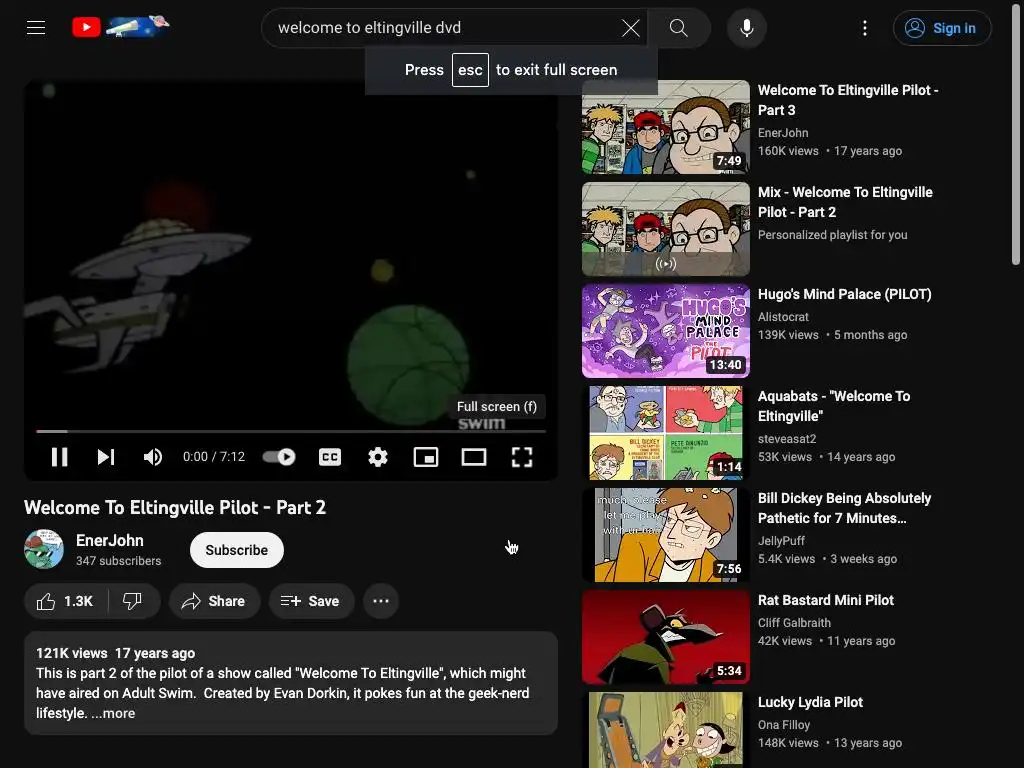The width and height of the screenshot is (1024, 768).
Task: Enable miniplayer mode
Action: pyautogui.click(x=426, y=456)
